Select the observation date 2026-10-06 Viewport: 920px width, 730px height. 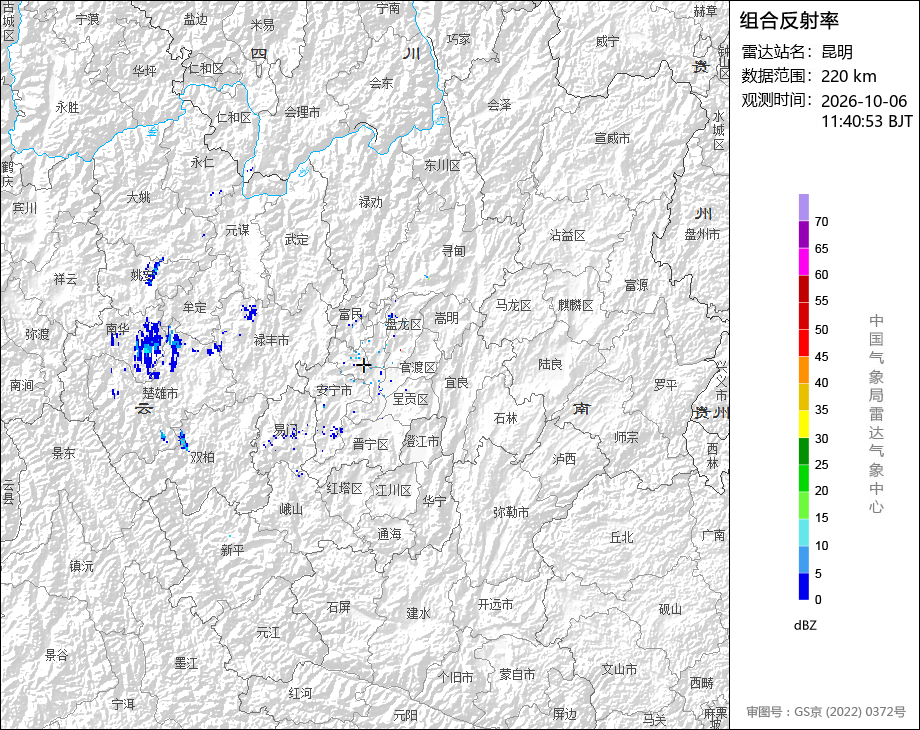coord(864,101)
